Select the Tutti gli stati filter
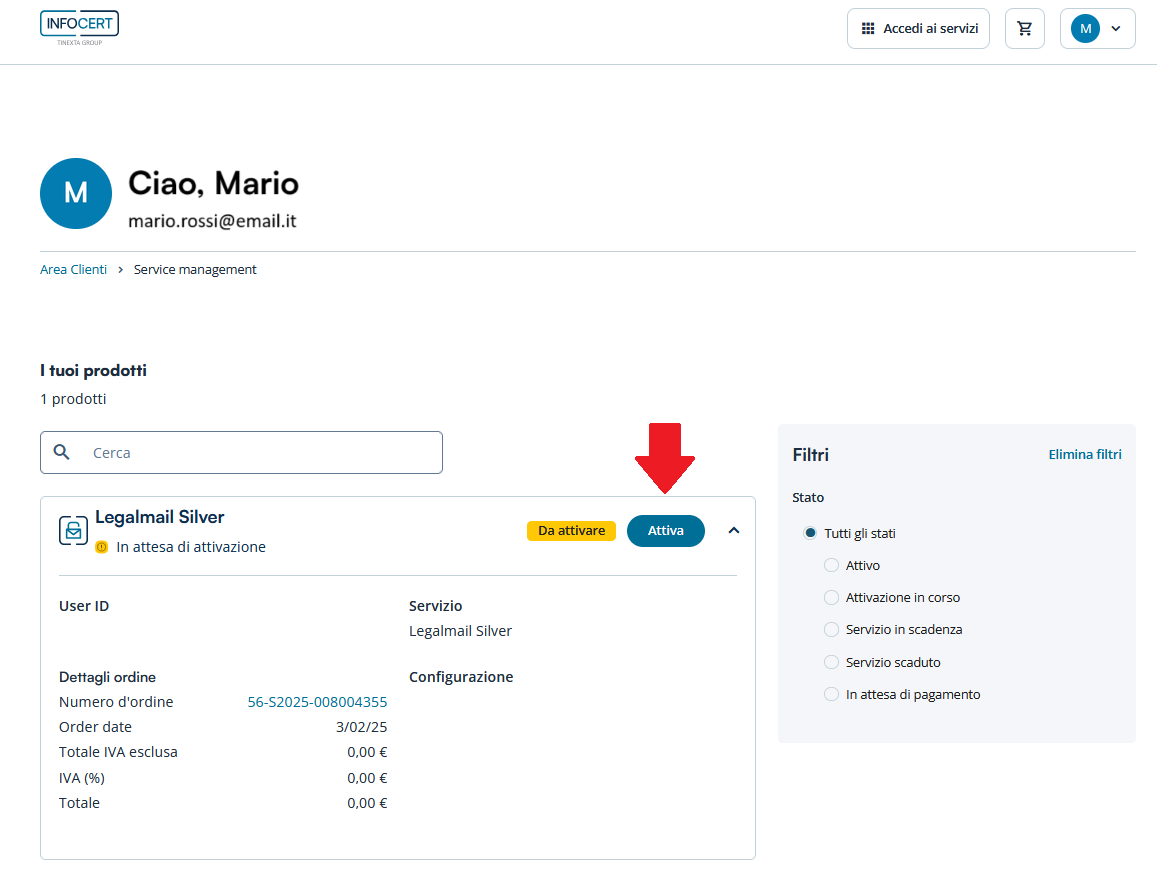 (811, 533)
